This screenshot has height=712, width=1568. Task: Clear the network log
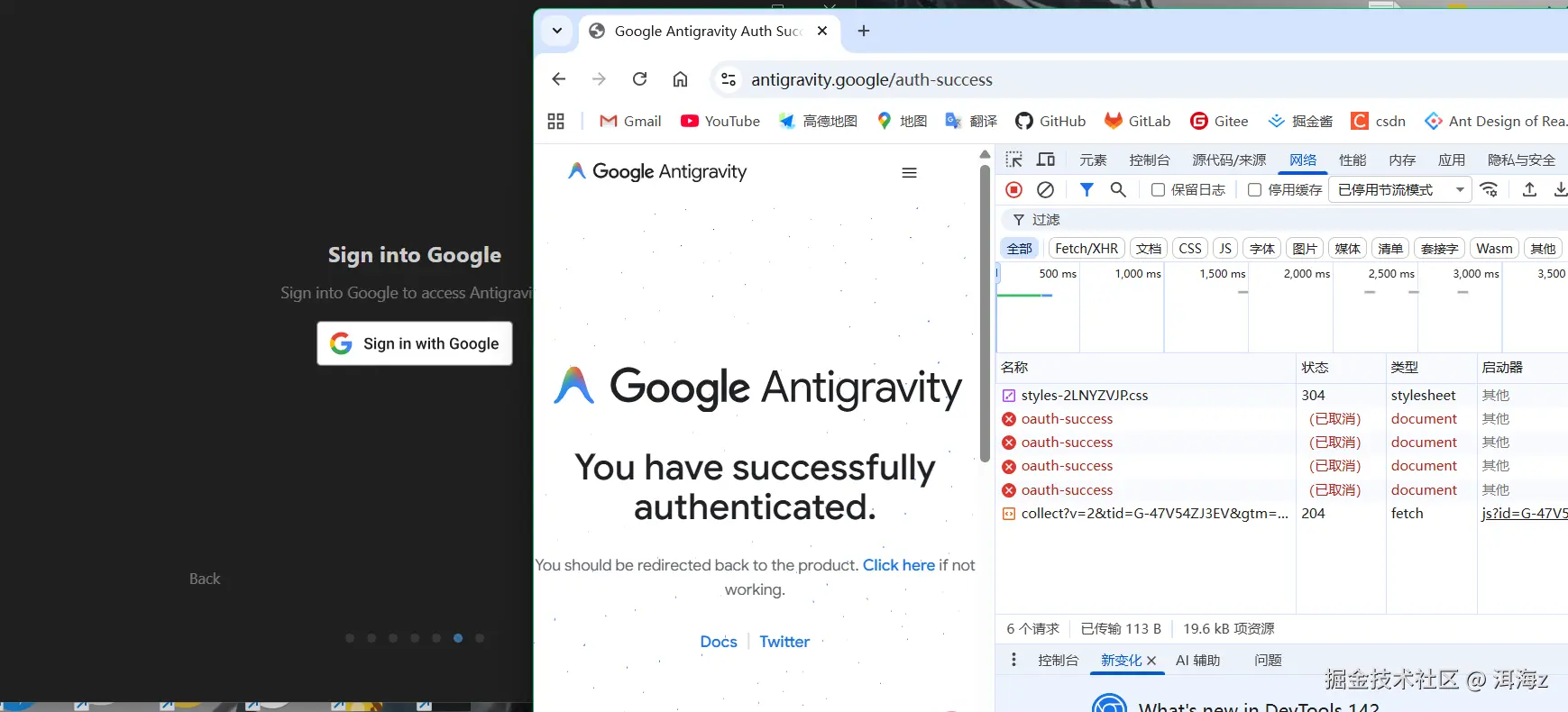(x=1045, y=189)
